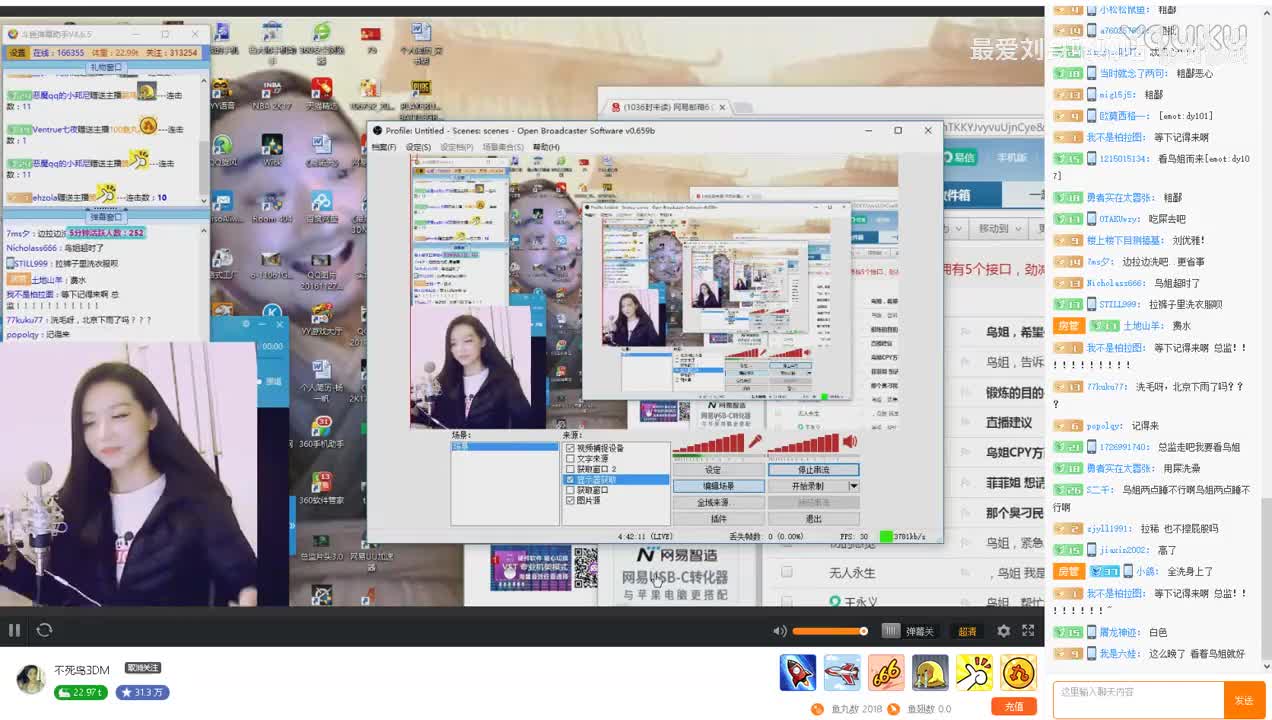Select the 礼物窗口 tab
The width and height of the screenshot is (1272, 720).
[106, 67]
